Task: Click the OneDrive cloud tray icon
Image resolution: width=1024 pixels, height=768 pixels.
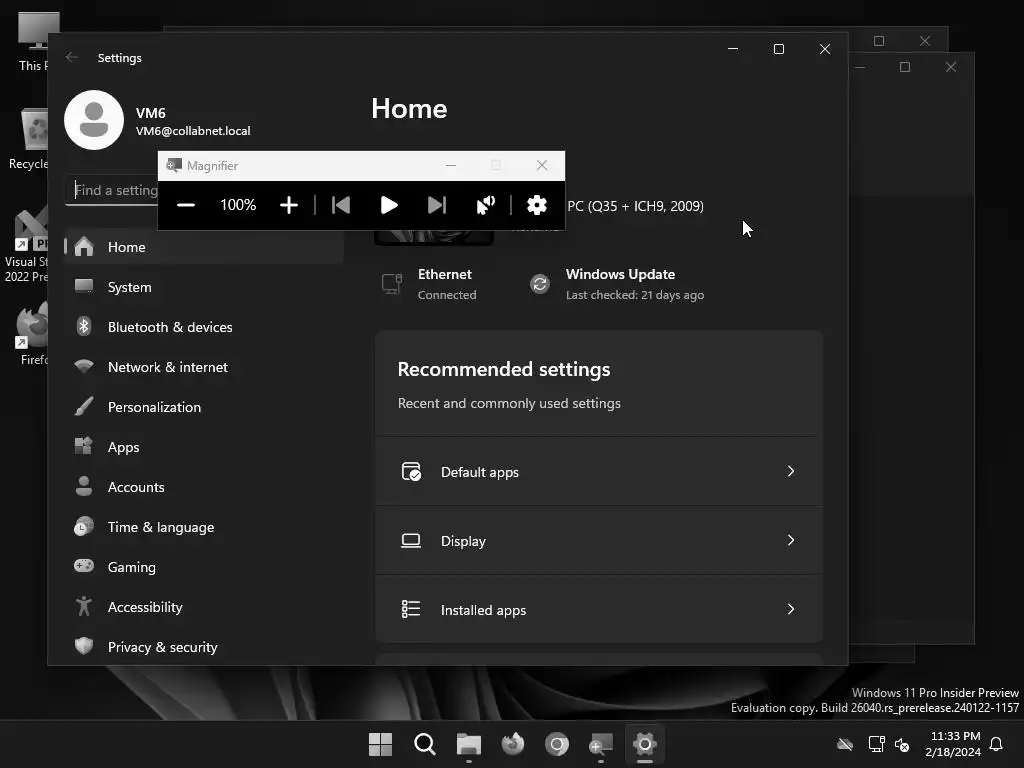Action: click(845, 744)
